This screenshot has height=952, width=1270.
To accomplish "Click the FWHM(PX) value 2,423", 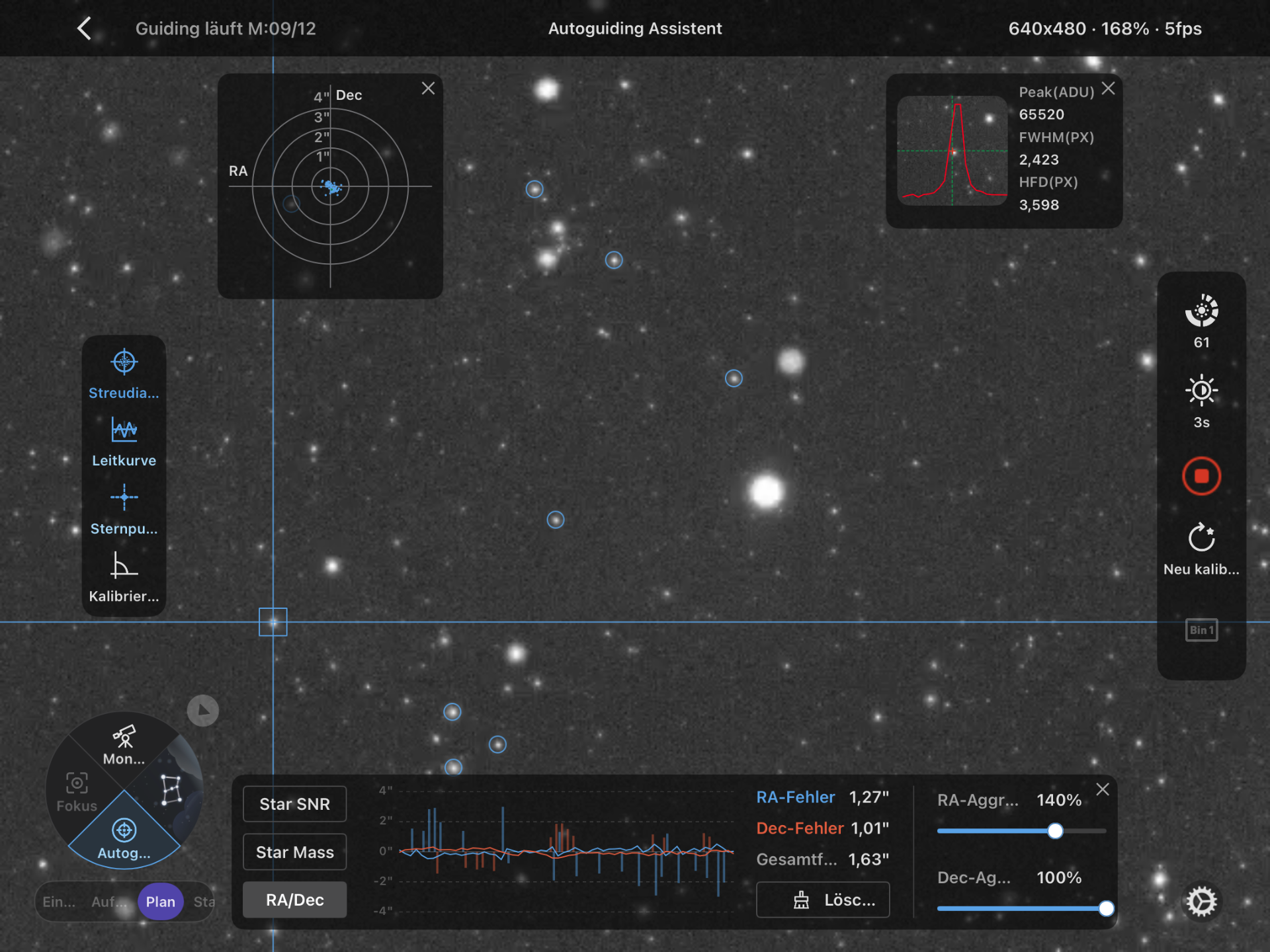I will [1038, 159].
